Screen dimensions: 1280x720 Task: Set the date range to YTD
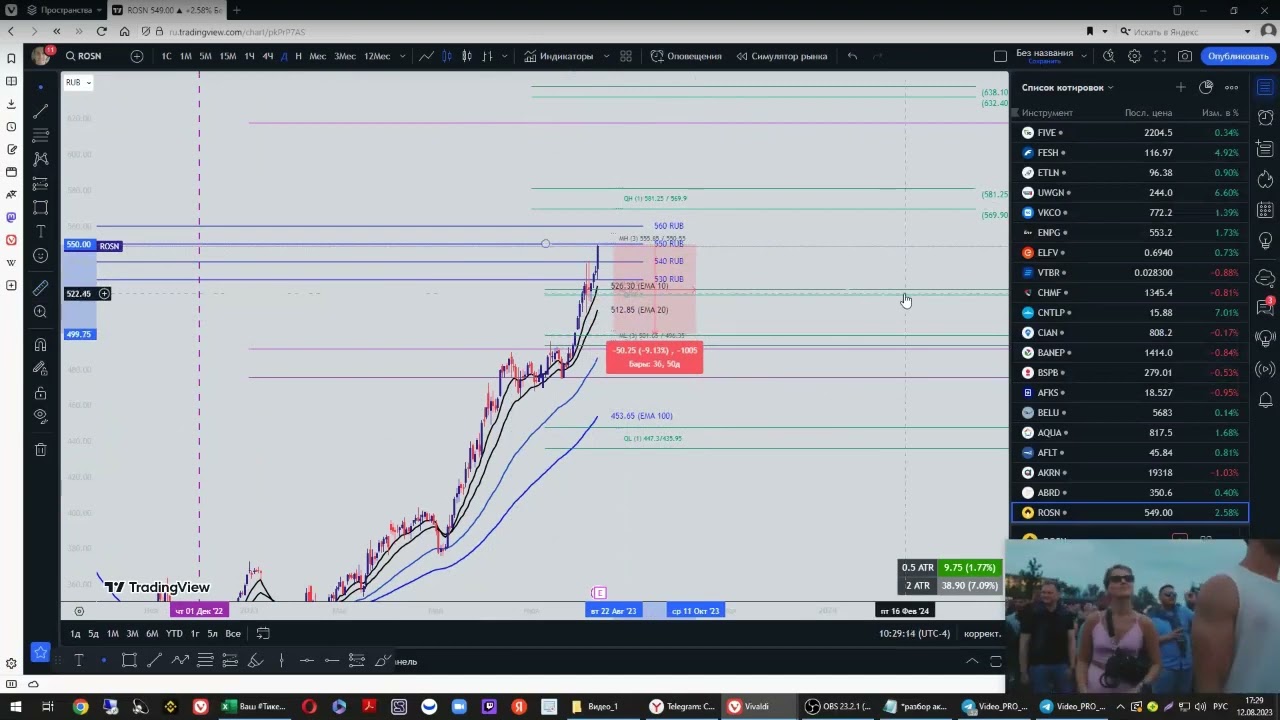(x=174, y=633)
